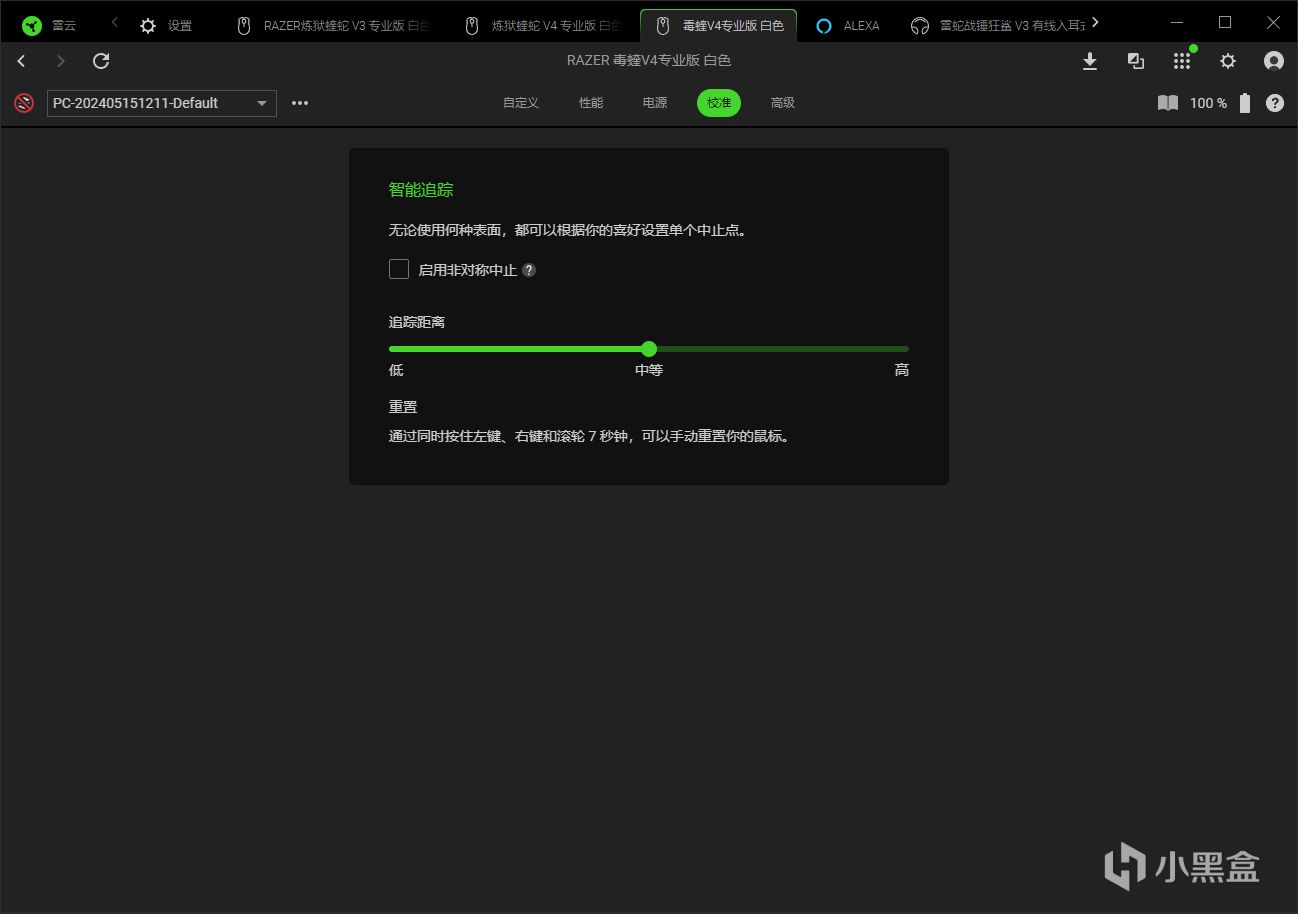Image resolution: width=1298 pixels, height=914 pixels.
Task: Switch to the 电源 section
Action: (x=655, y=103)
